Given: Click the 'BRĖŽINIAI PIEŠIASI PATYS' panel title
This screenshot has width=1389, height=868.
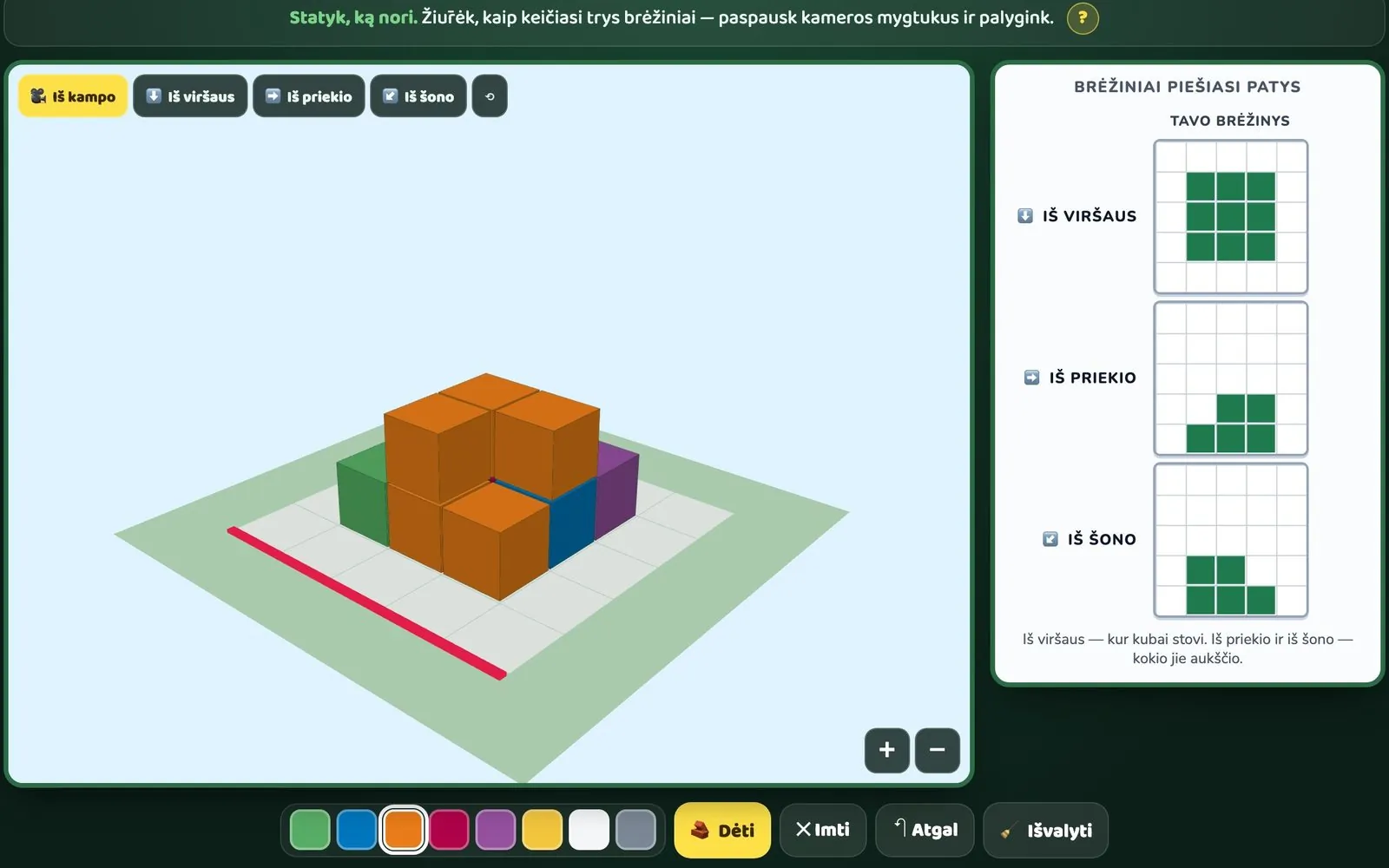Looking at the screenshot, I should click(x=1187, y=87).
